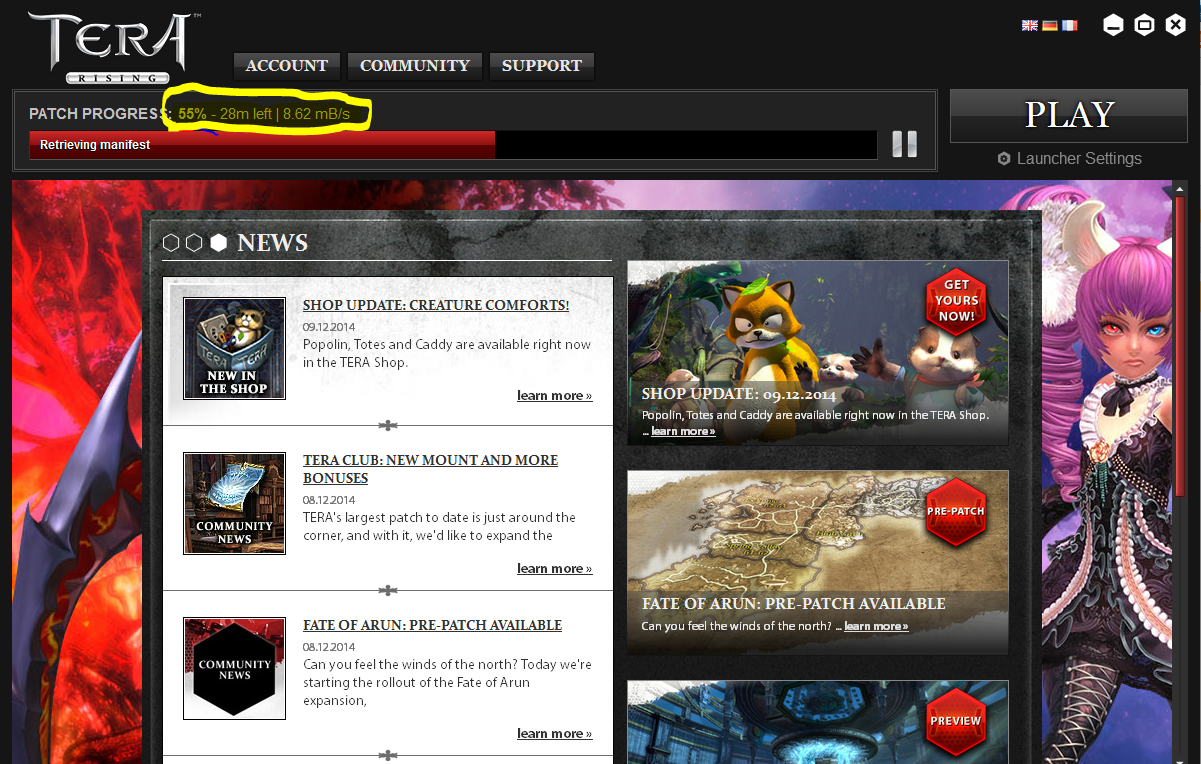Click the Get Yours Now badge
This screenshot has height=764, width=1201.
click(956, 301)
